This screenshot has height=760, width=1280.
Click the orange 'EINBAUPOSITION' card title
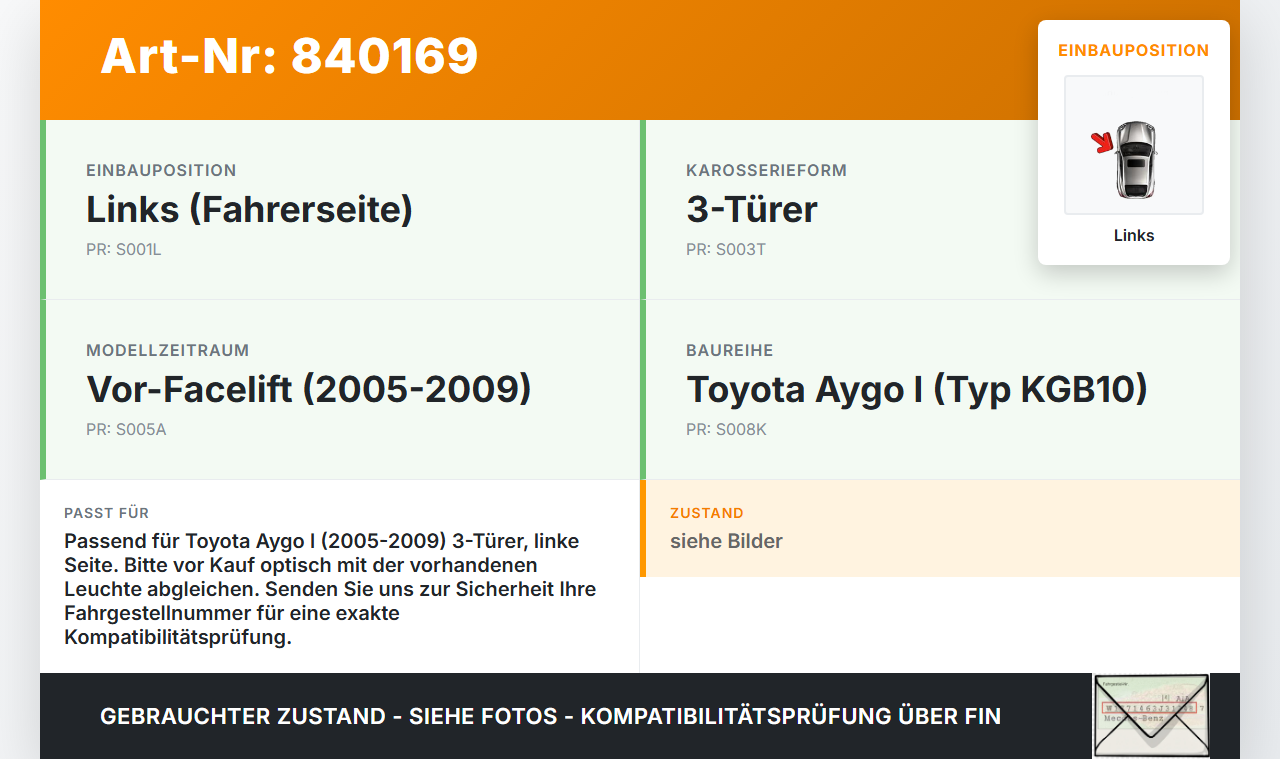click(x=1134, y=50)
